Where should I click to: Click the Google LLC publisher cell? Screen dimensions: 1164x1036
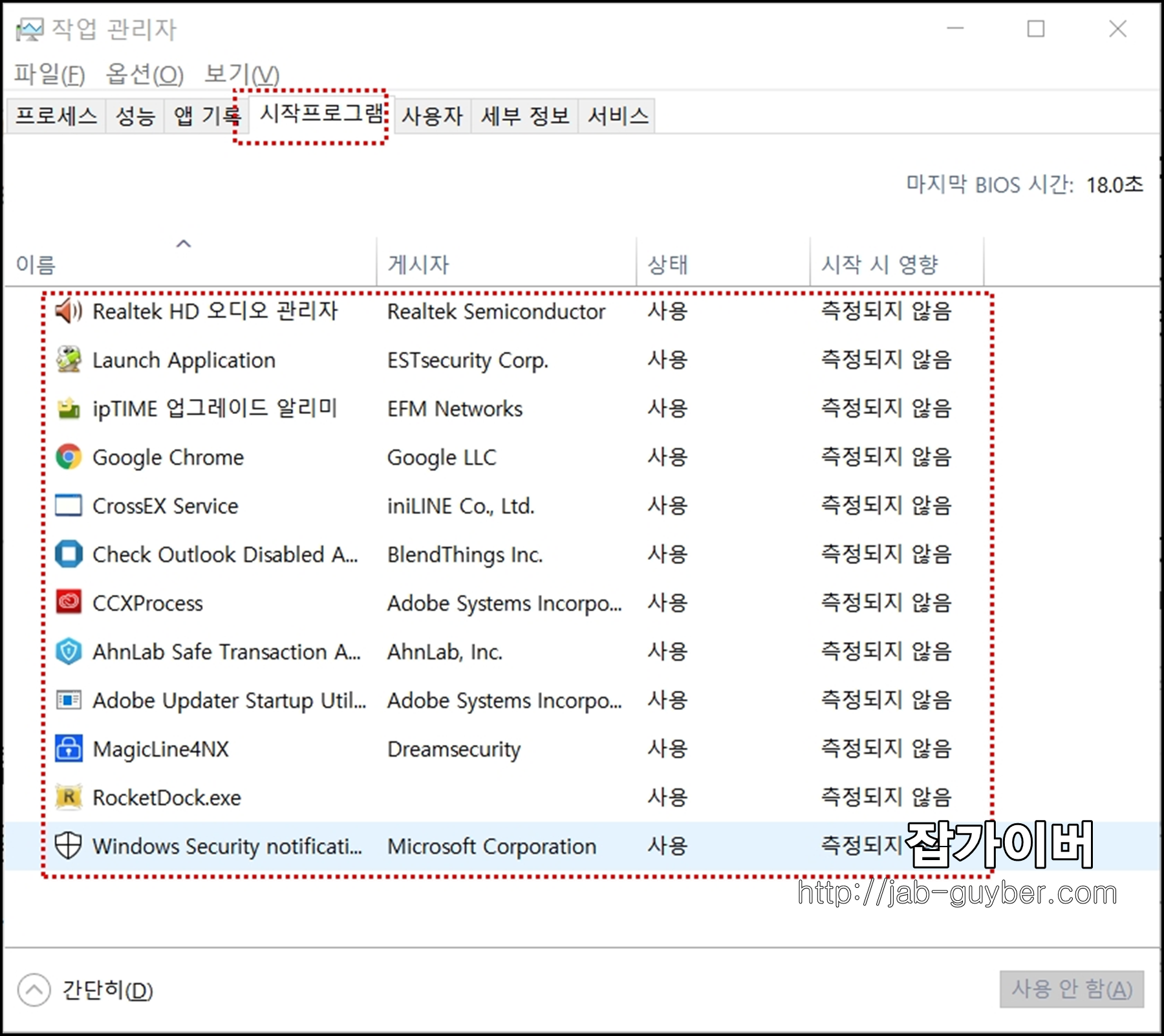coord(441,458)
